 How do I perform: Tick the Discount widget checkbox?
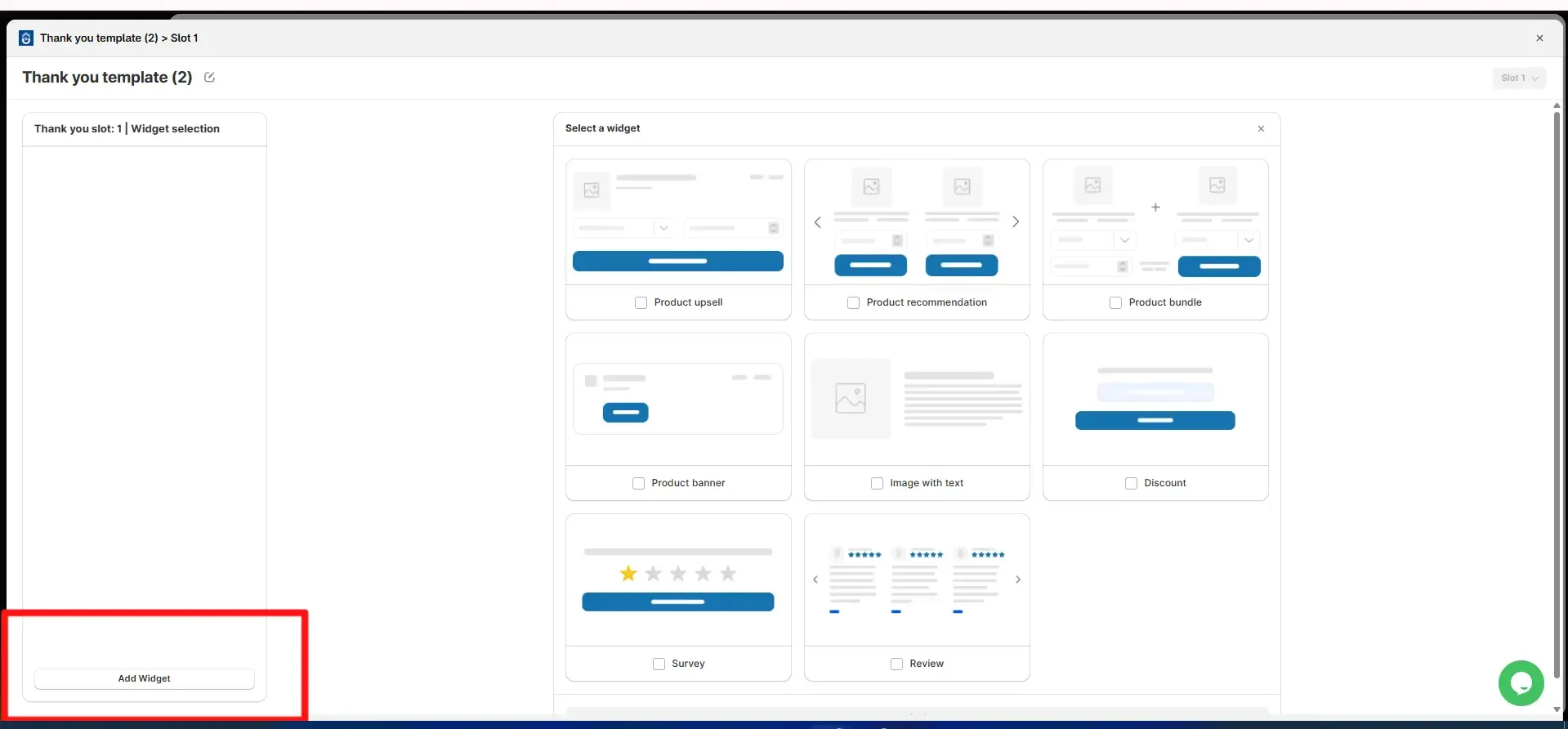coord(1131,483)
